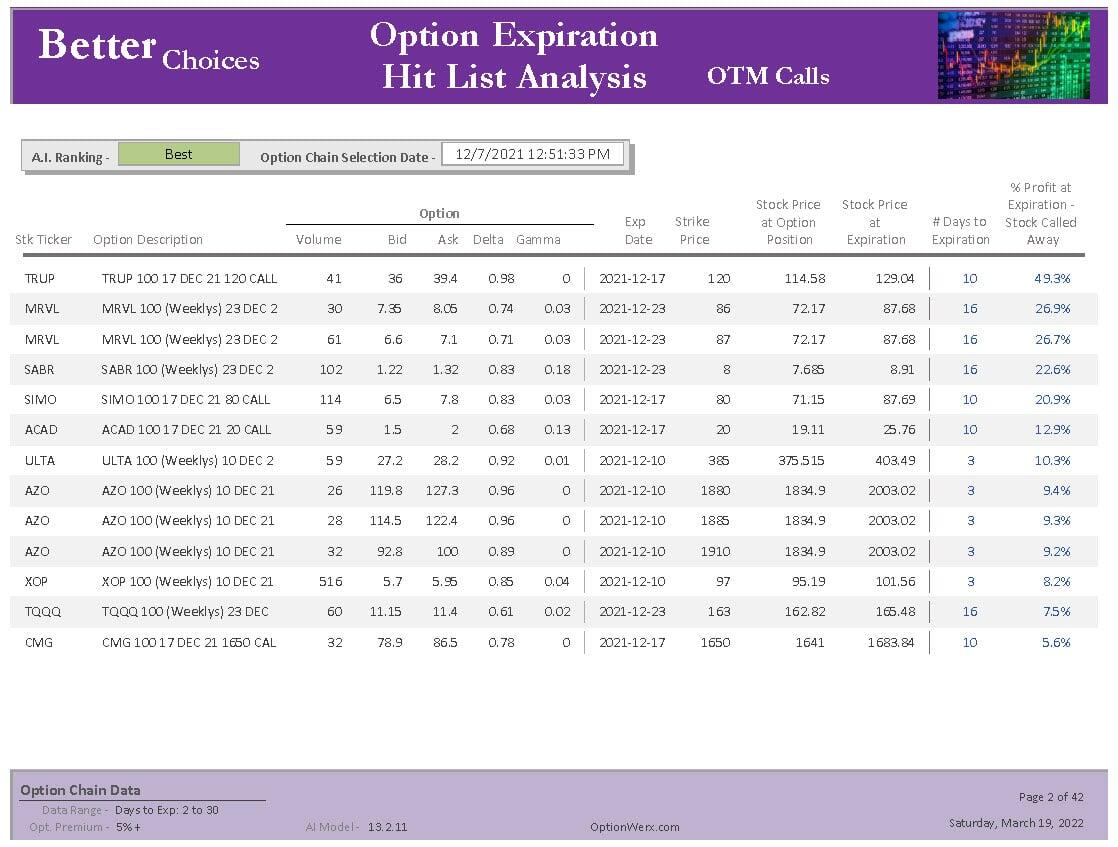Screen dimensions: 1118x847
Task: Click the ULTA 100 (Weeklys) option description
Action: 187,461
